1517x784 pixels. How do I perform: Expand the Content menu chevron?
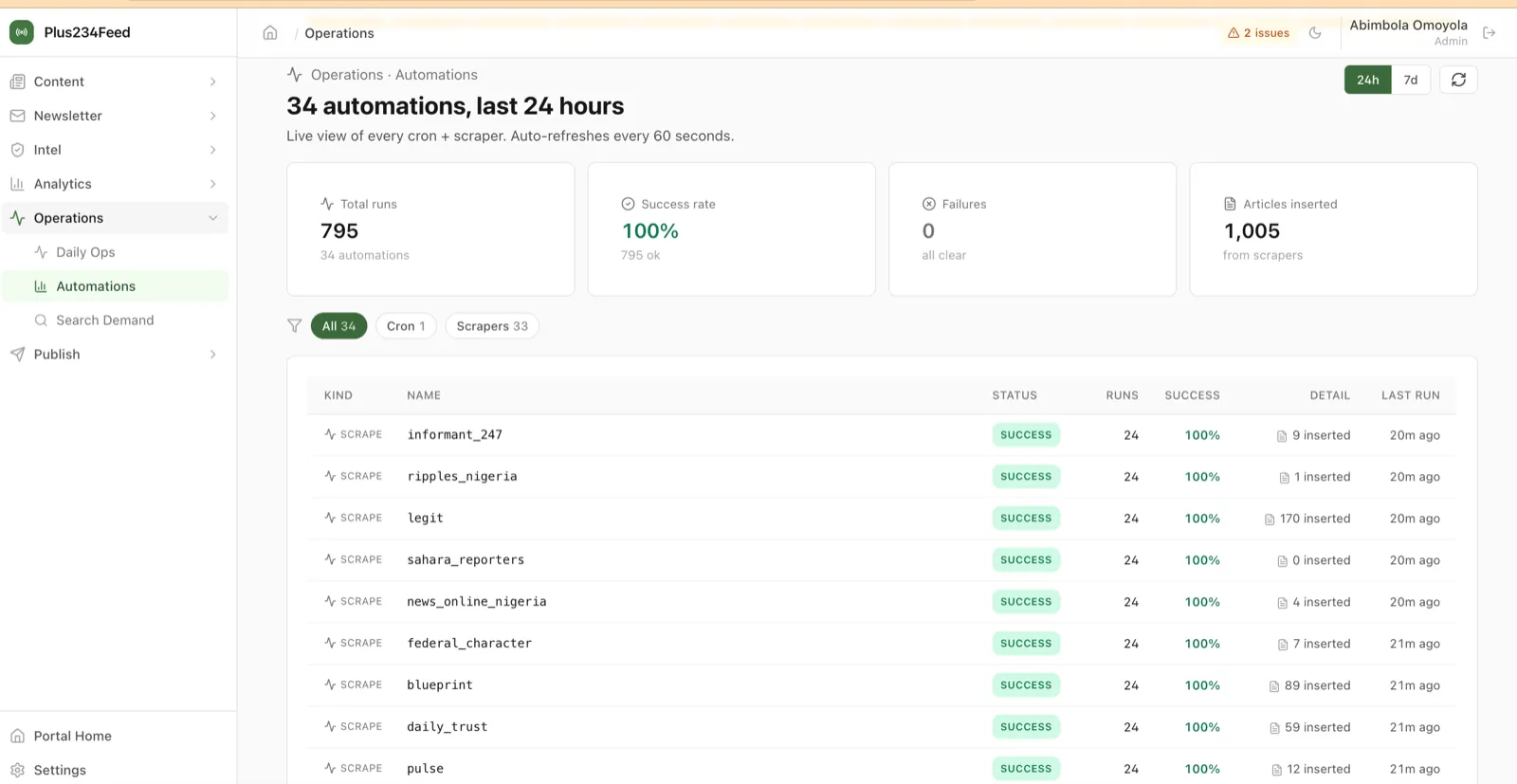[x=212, y=82]
